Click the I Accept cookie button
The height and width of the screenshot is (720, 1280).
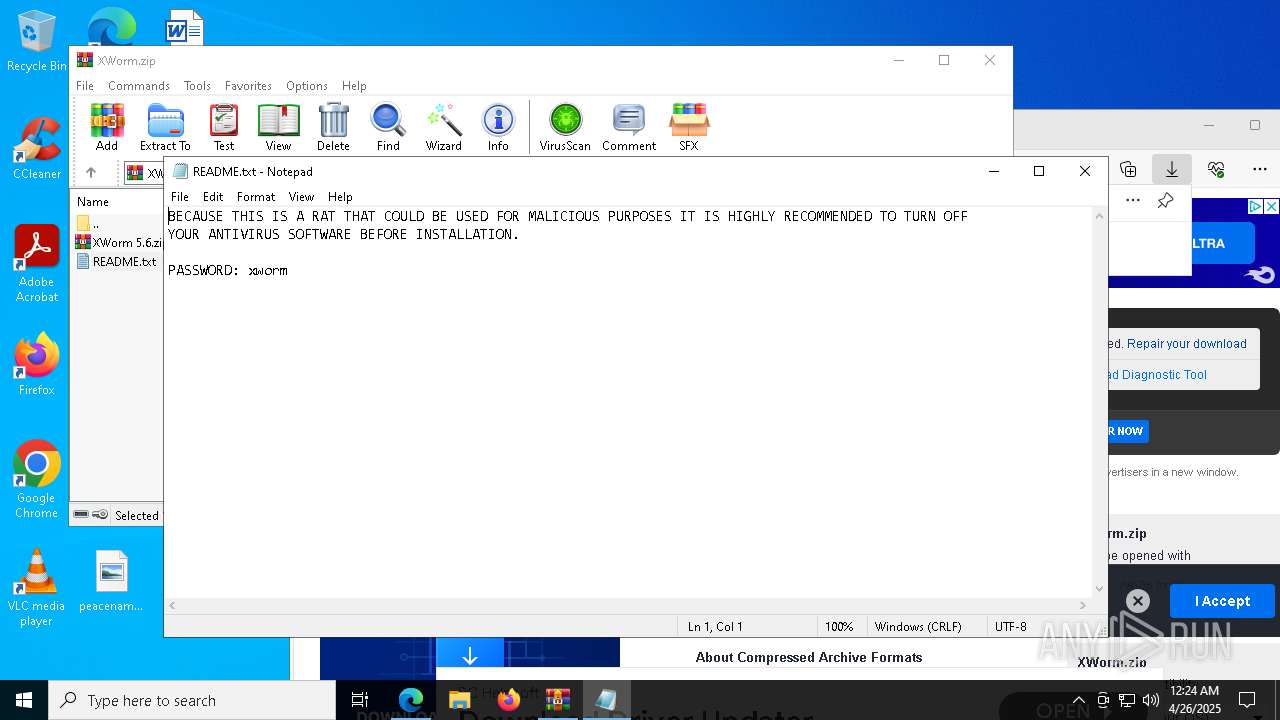click(1222, 601)
